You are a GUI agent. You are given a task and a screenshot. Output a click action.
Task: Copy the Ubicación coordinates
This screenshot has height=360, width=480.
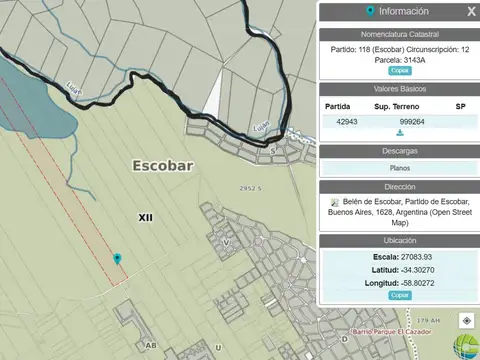click(x=400, y=295)
